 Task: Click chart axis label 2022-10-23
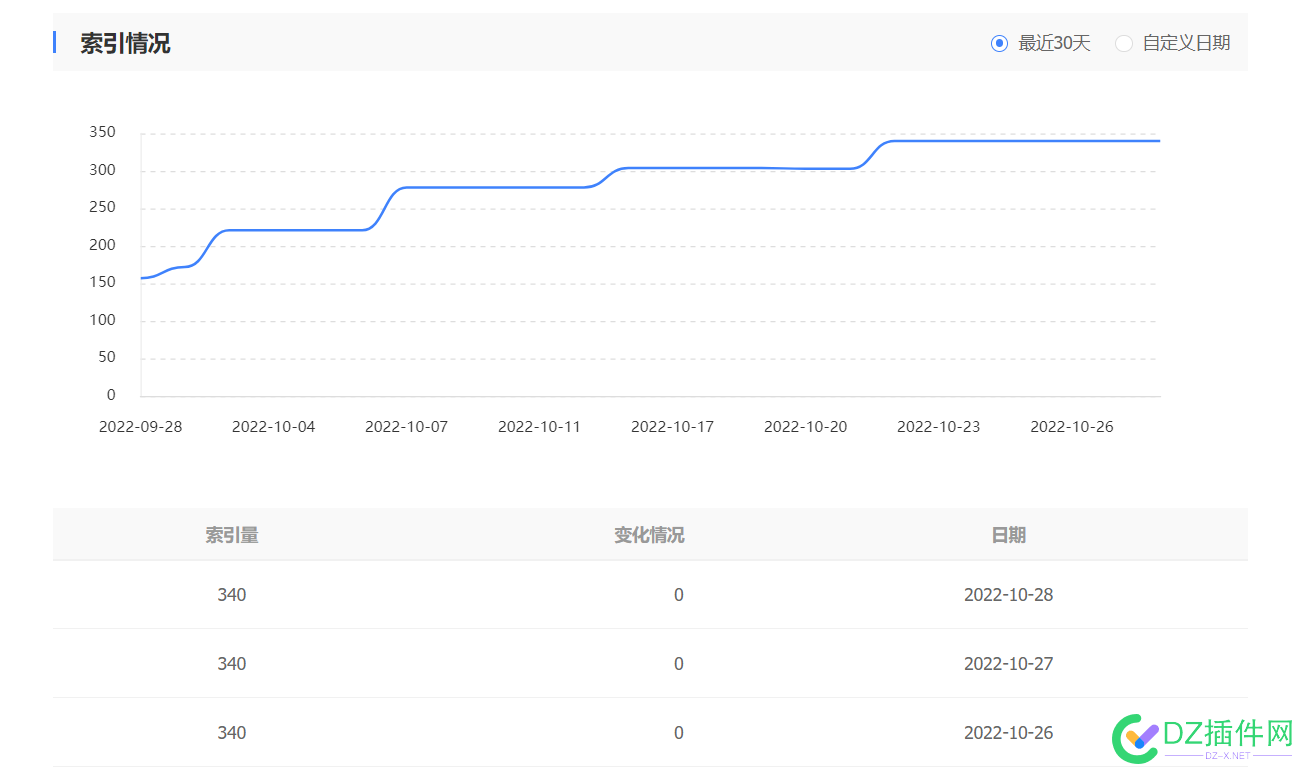[938, 427]
